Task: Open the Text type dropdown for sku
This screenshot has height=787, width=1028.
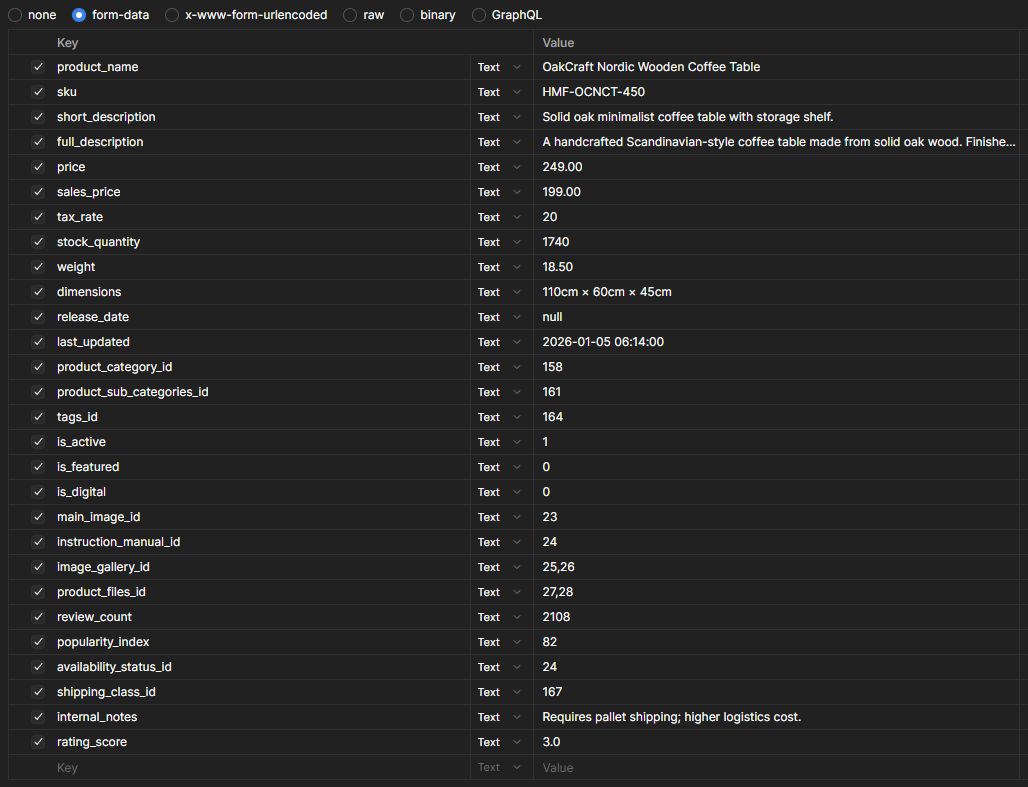Action: click(x=500, y=92)
